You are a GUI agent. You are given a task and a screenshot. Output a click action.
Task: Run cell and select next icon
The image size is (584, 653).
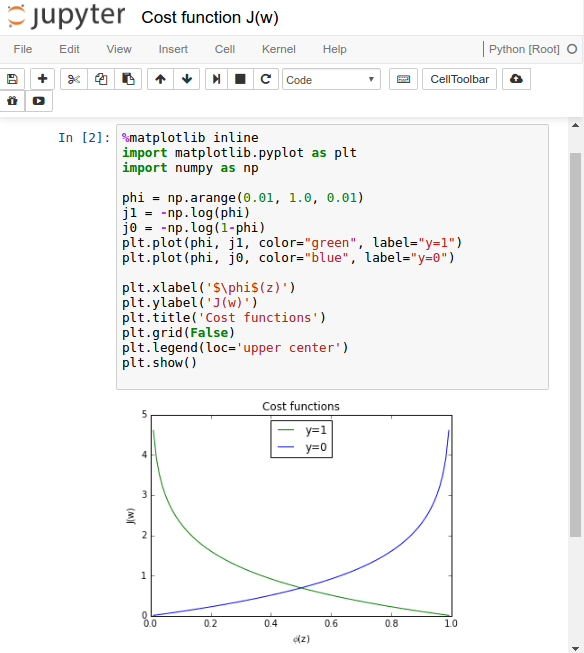(216, 79)
